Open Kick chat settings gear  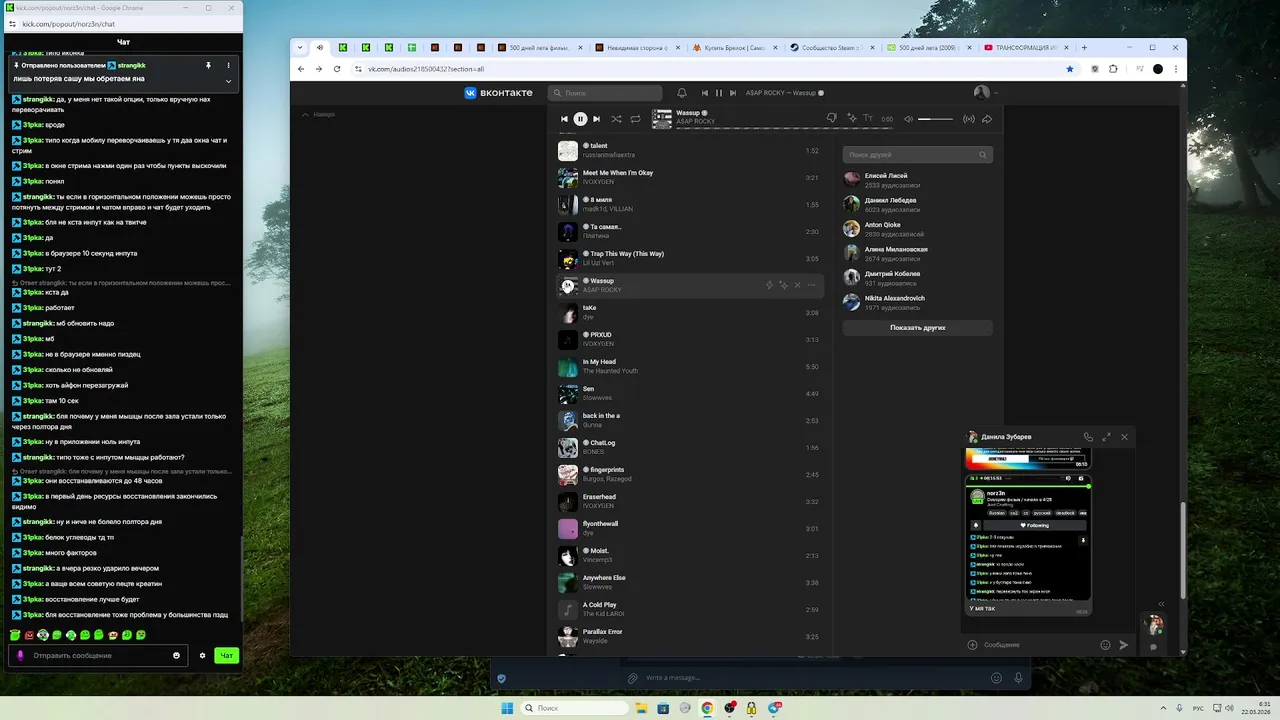click(202, 656)
